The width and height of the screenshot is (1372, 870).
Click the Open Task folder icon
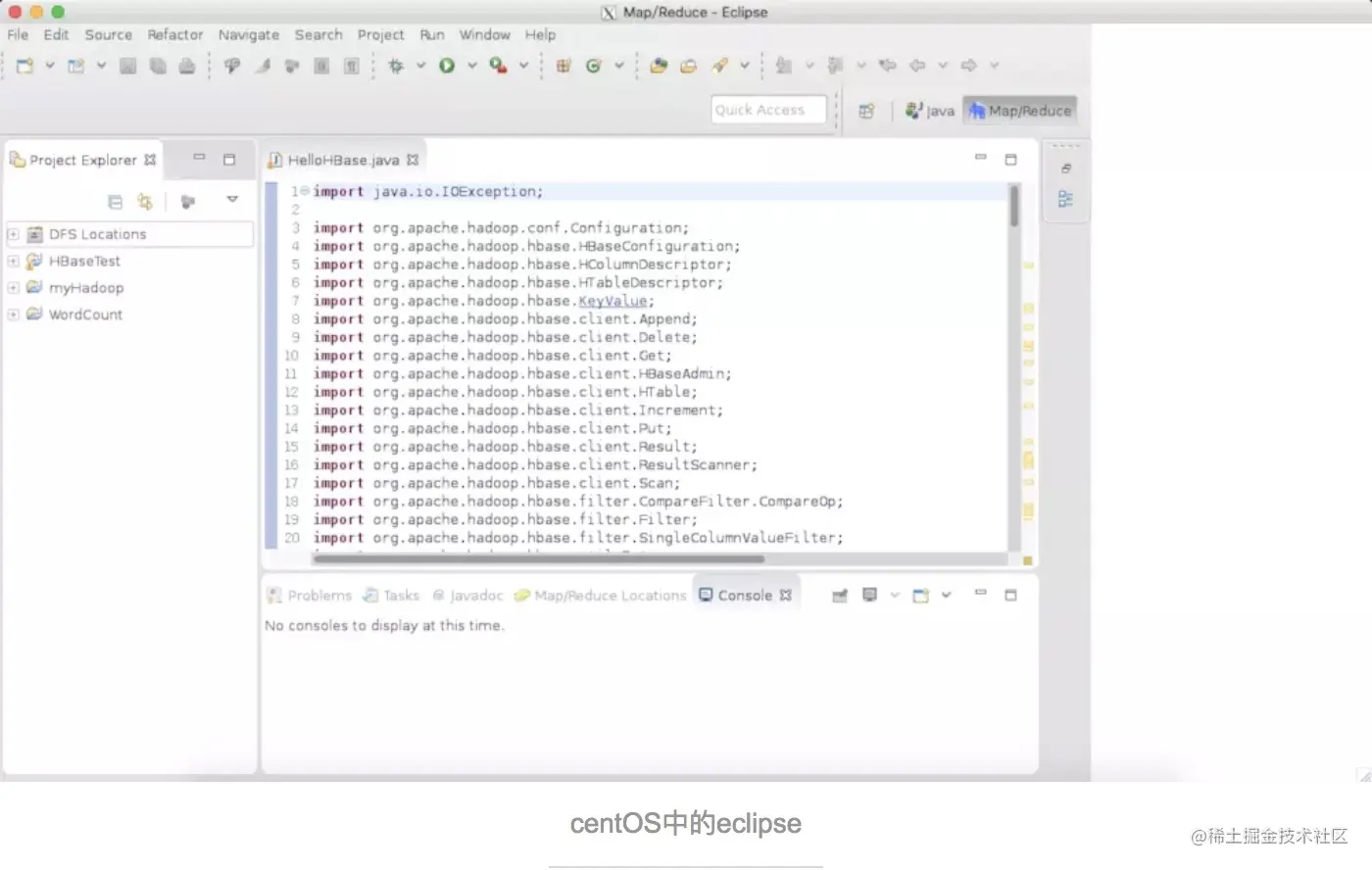[689, 66]
